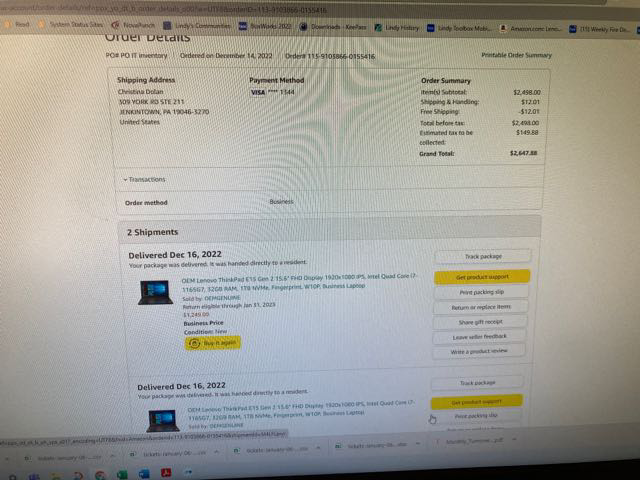This screenshot has width=640, height=480.
Task: Open the second shipment's laptop thumbnail
Action: [162, 420]
